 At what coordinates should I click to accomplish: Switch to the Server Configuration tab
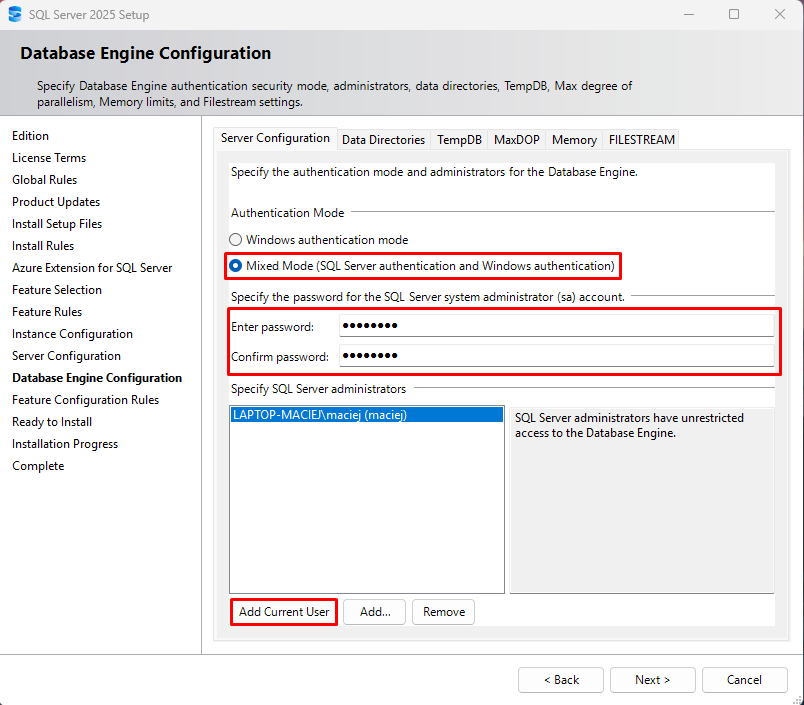[275, 138]
